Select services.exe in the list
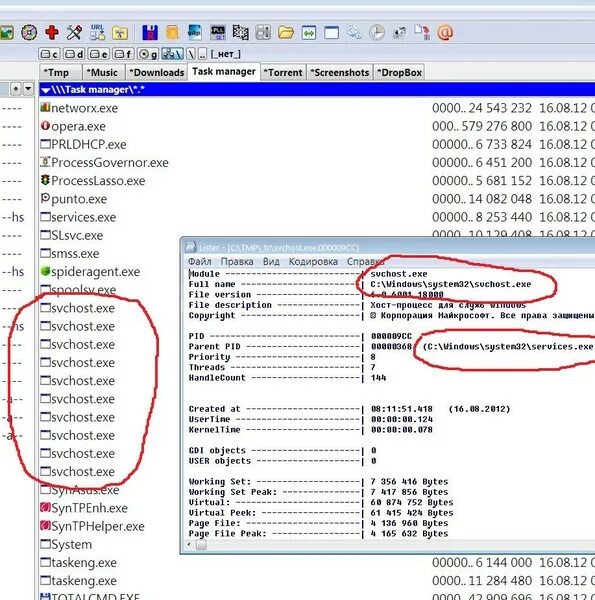The width and height of the screenshot is (595, 600). [78, 217]
